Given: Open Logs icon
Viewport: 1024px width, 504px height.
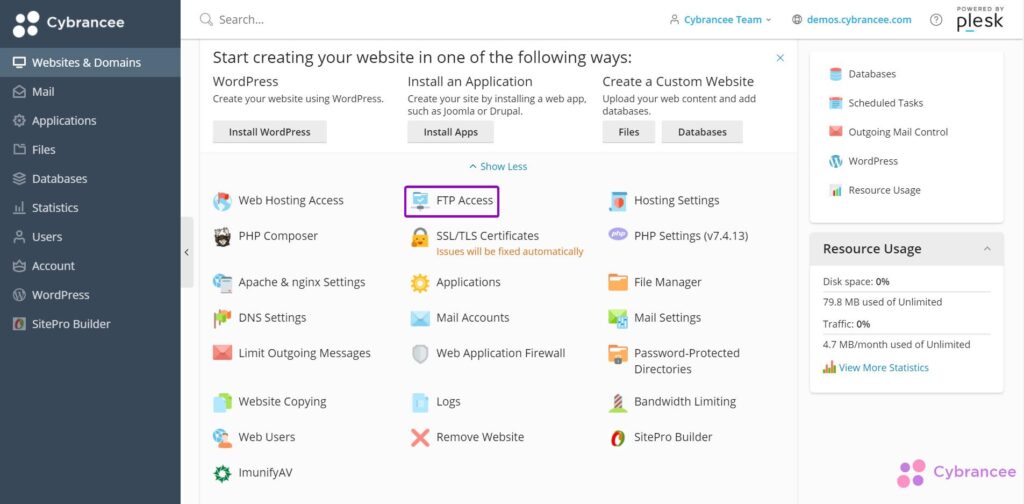Looking at the screenshot, I should point(420,402).
